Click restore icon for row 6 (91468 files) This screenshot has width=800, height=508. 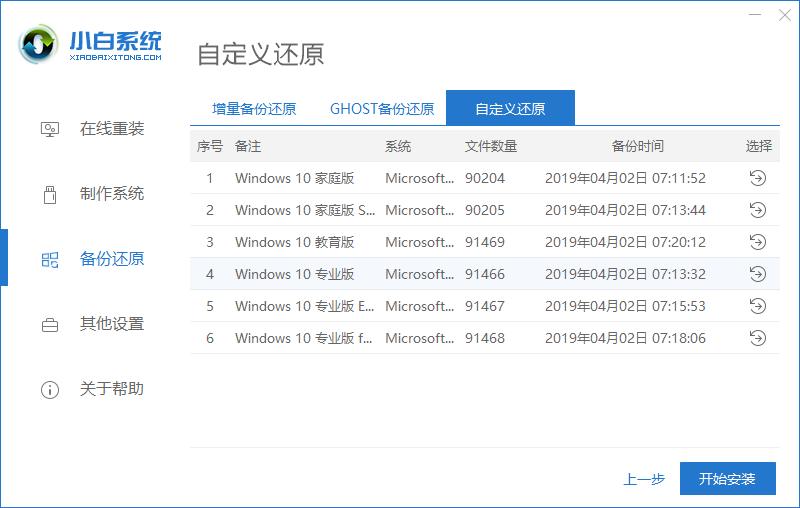coord(758,338)
